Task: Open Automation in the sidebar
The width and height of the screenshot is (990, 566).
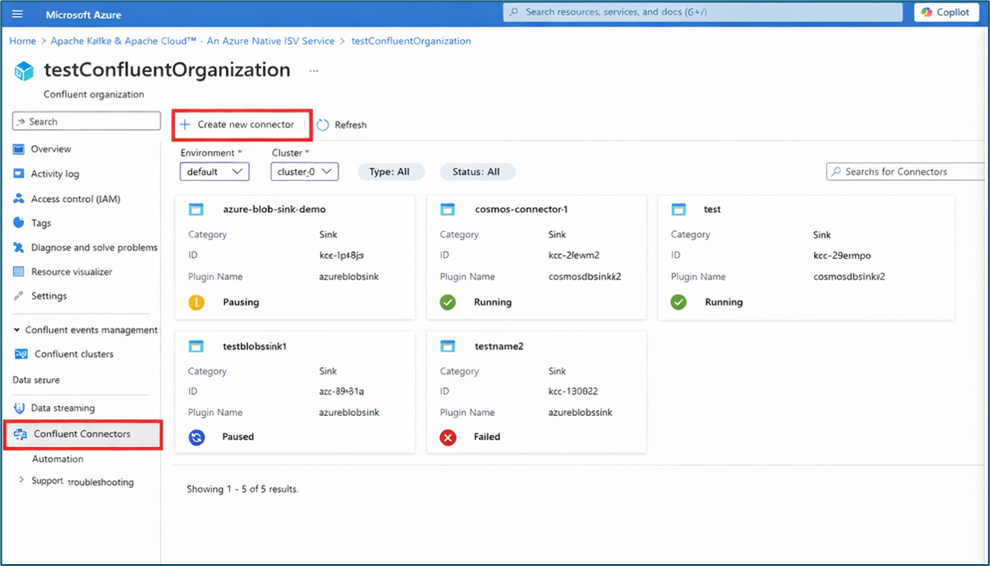Action: pyautogui.click(x=57, y=459)
